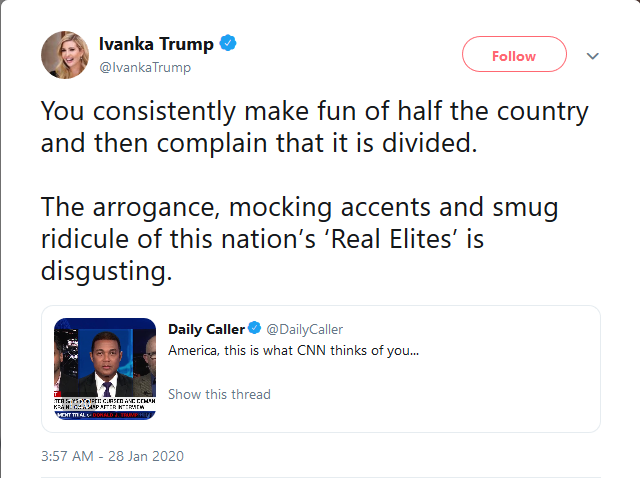This screenshot has width=640, height=478.
Task: Open the @DailyCaller handle
Action: [306, 330]
